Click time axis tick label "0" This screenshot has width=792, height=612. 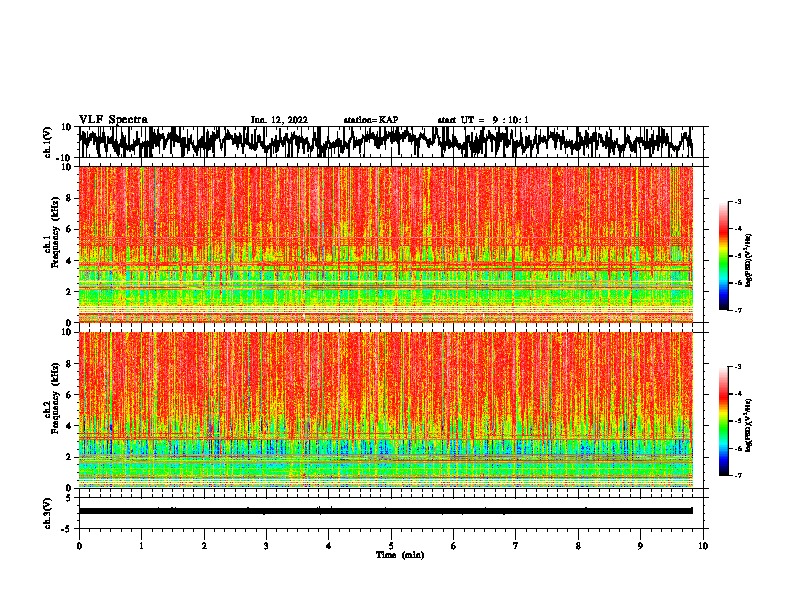(x=79, y=546)
